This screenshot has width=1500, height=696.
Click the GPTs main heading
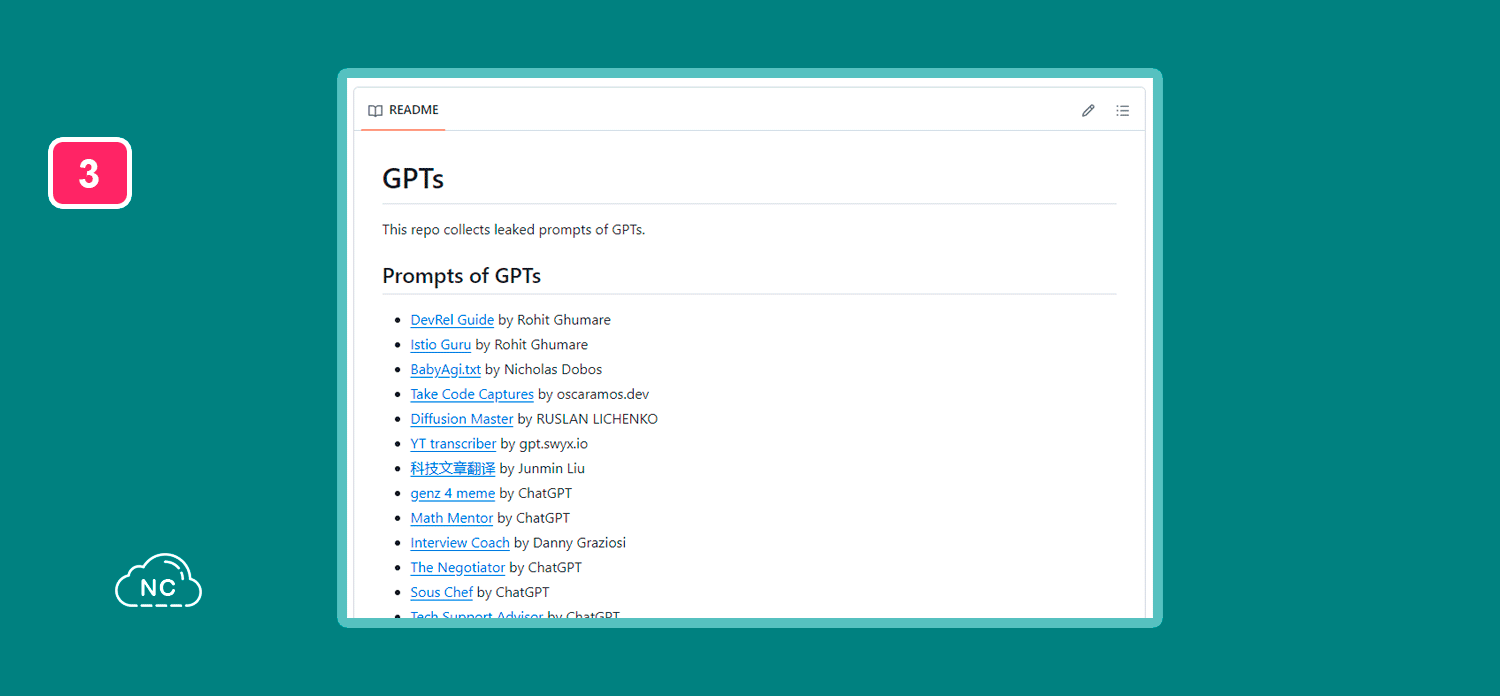click(413, 179)
